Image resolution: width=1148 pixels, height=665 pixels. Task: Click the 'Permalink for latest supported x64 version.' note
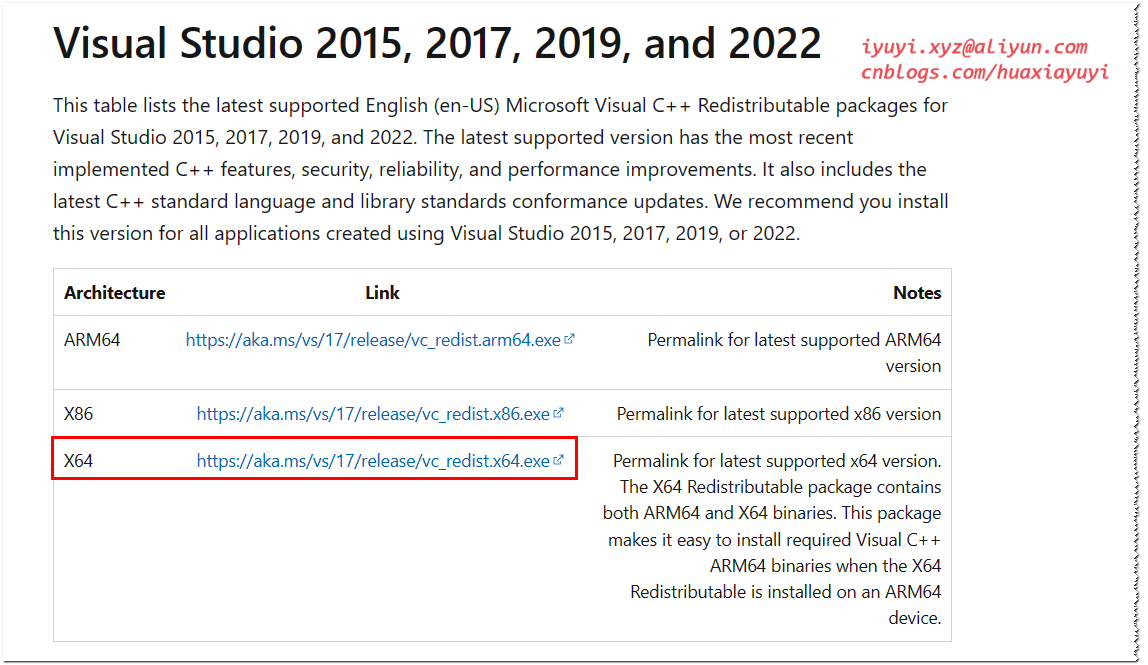pos(777,461)
